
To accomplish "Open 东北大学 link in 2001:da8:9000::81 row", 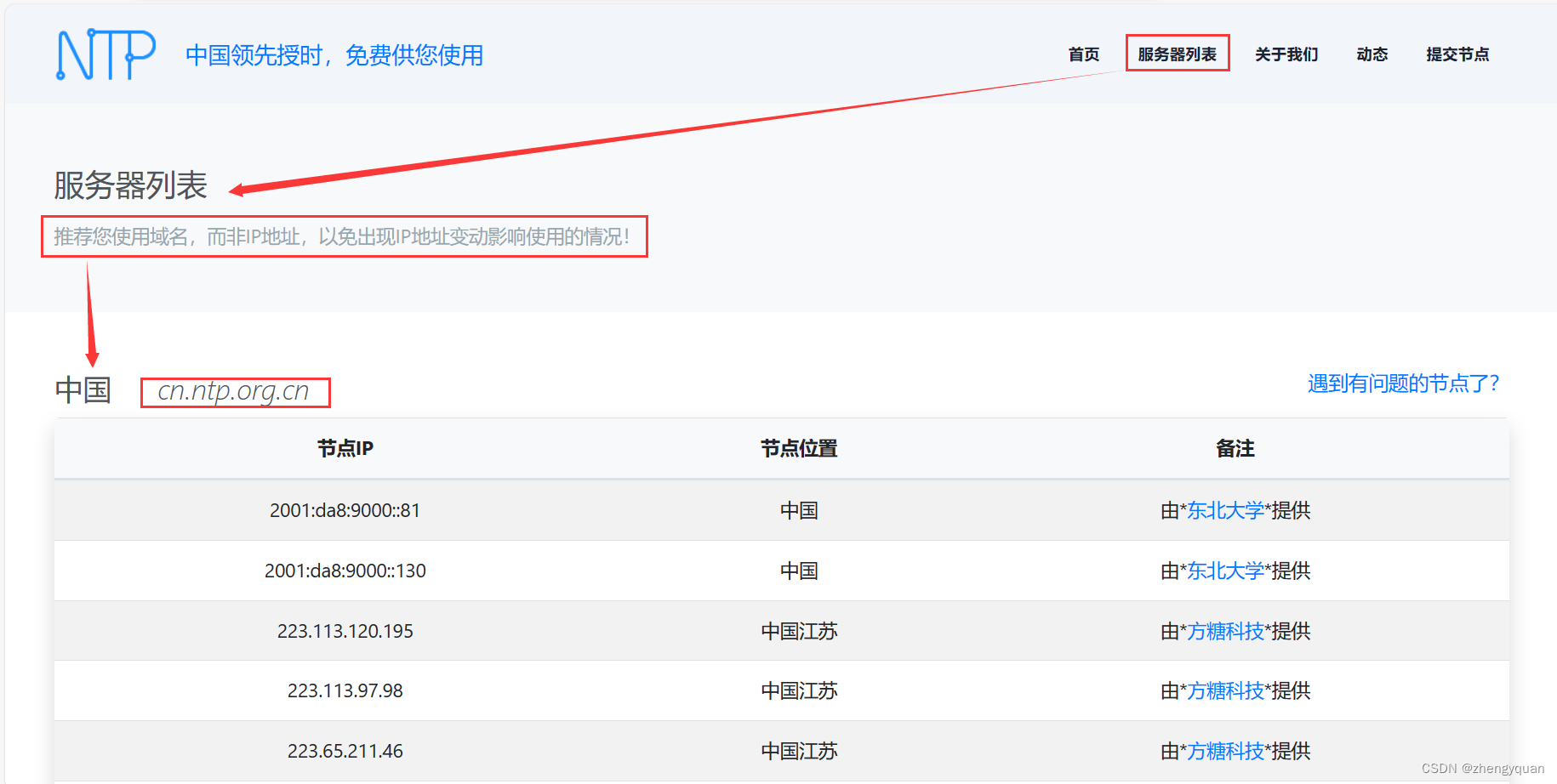I will 1225,510.
